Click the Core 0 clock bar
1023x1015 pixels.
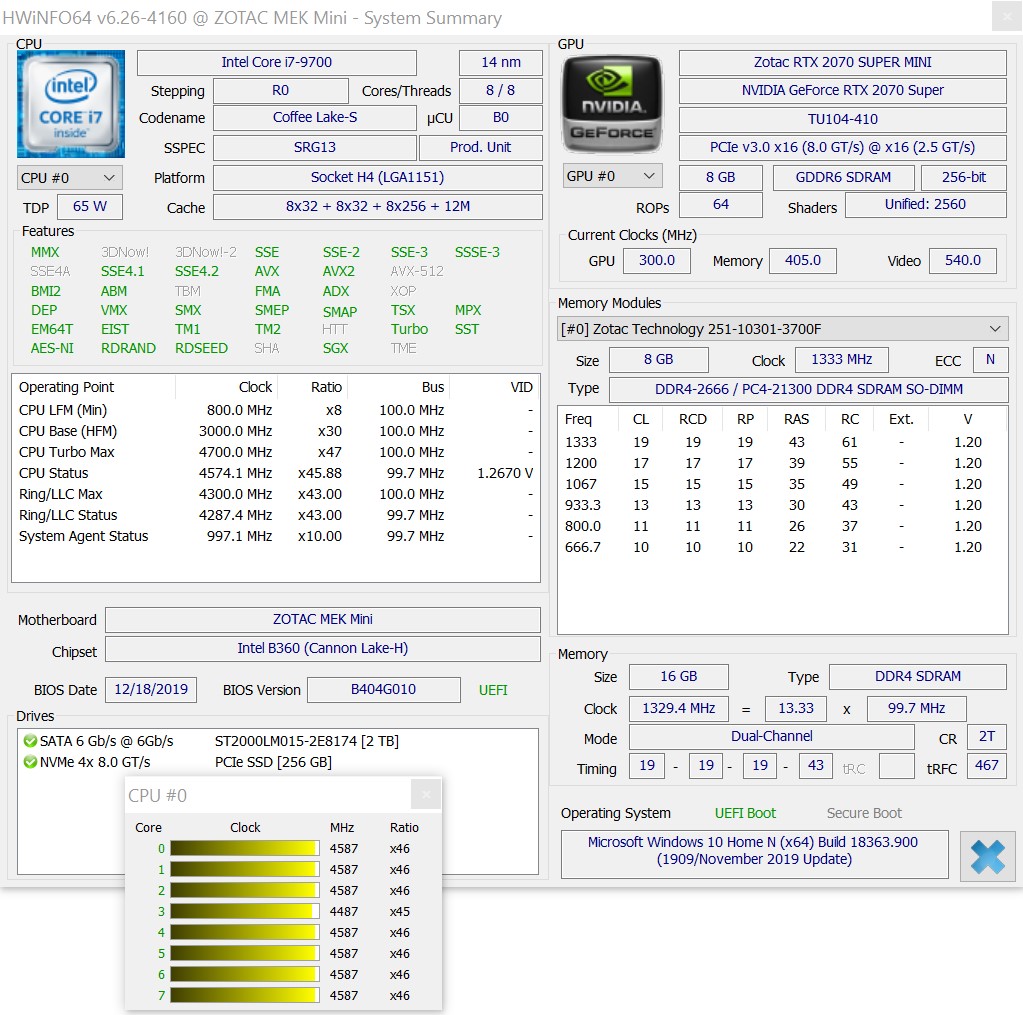pyautogui.click(x=245, y=848)
